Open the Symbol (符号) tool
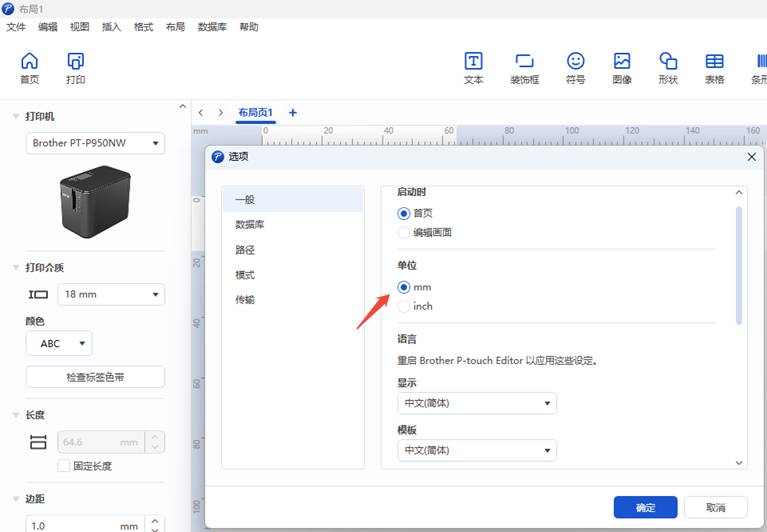 [x=575, y=67]
